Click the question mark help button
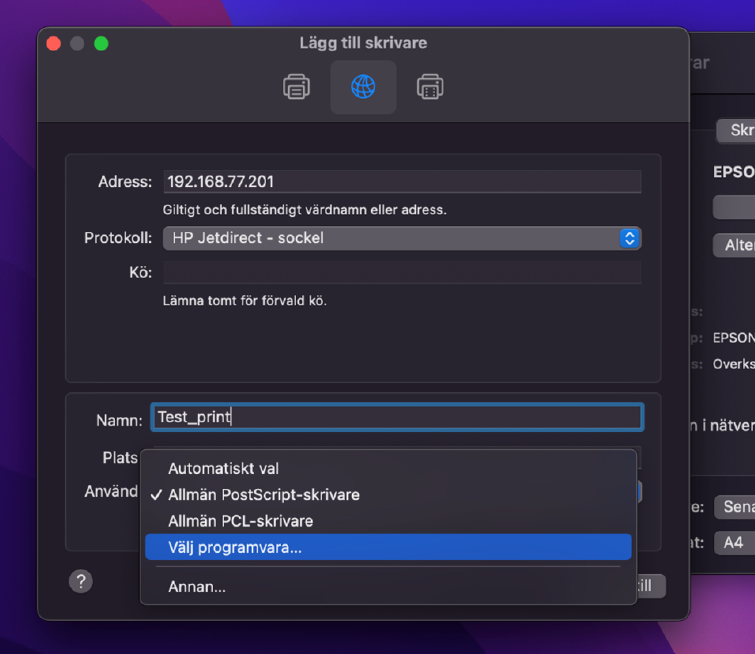This screenshot has height=654, width=755. pos(81,582)
